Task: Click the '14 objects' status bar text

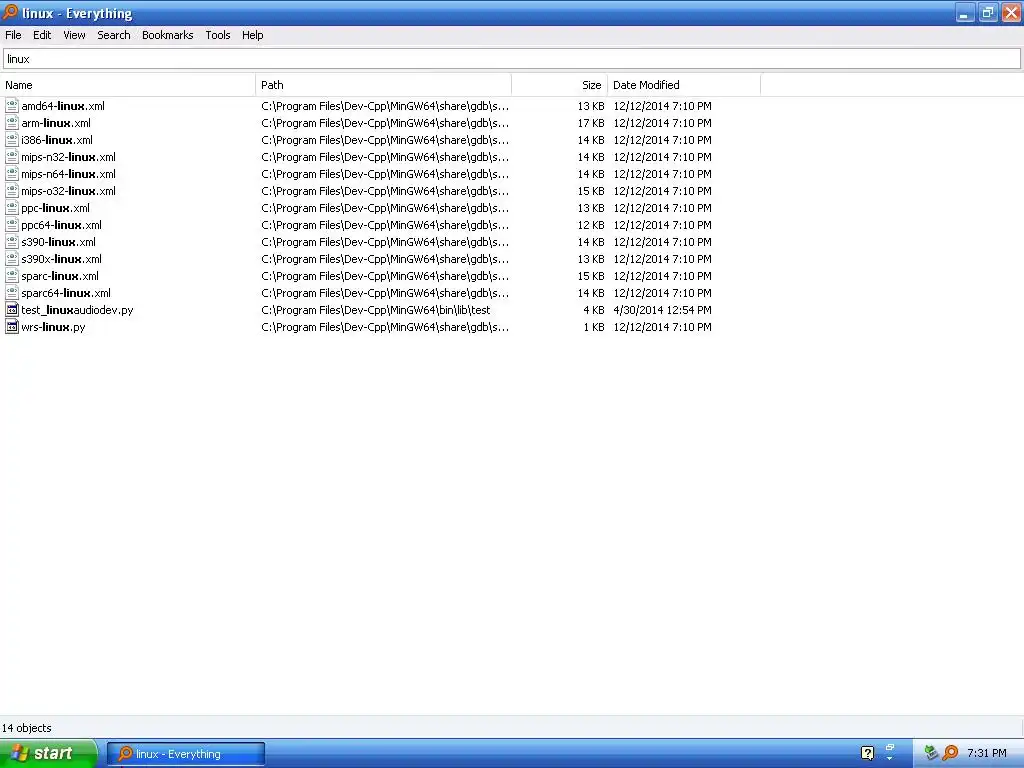Action: coord(27,728)
